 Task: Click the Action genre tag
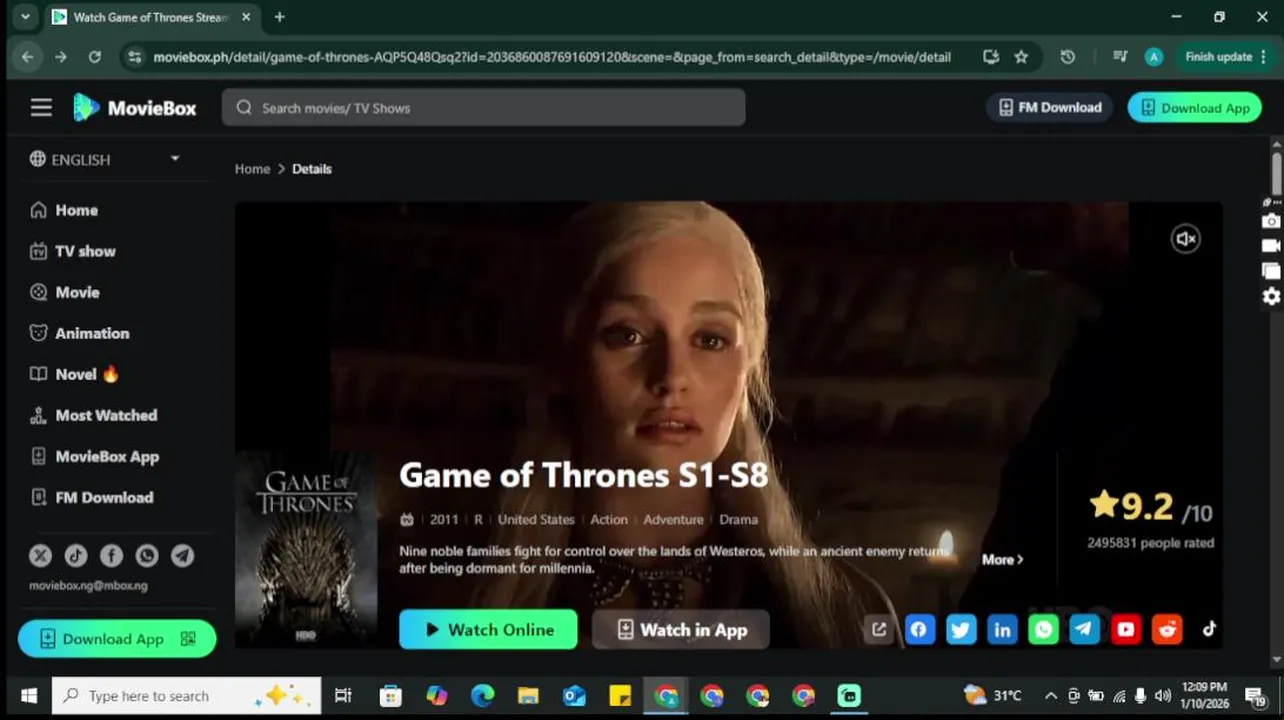609,519
